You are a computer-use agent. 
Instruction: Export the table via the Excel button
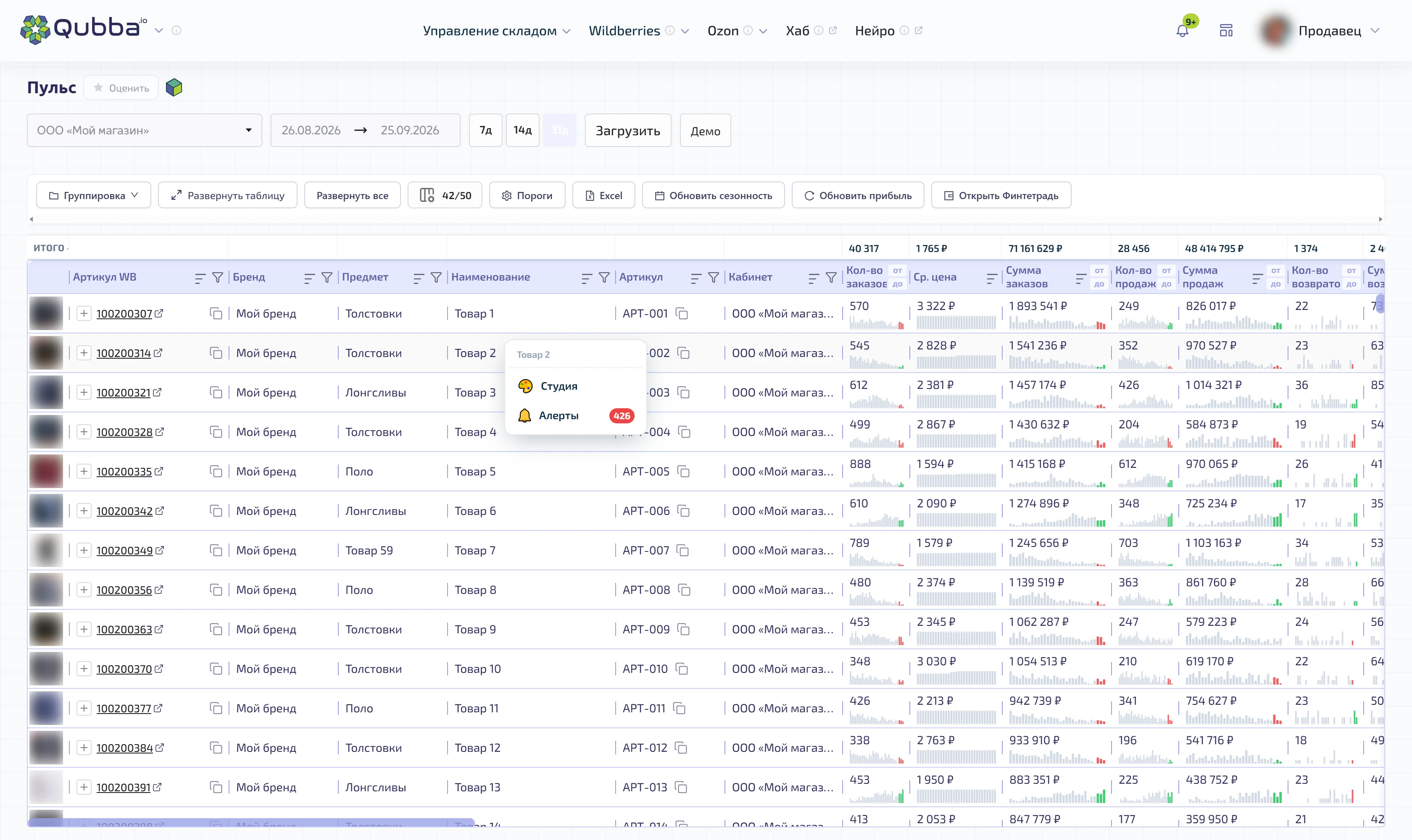coord(603,195)
